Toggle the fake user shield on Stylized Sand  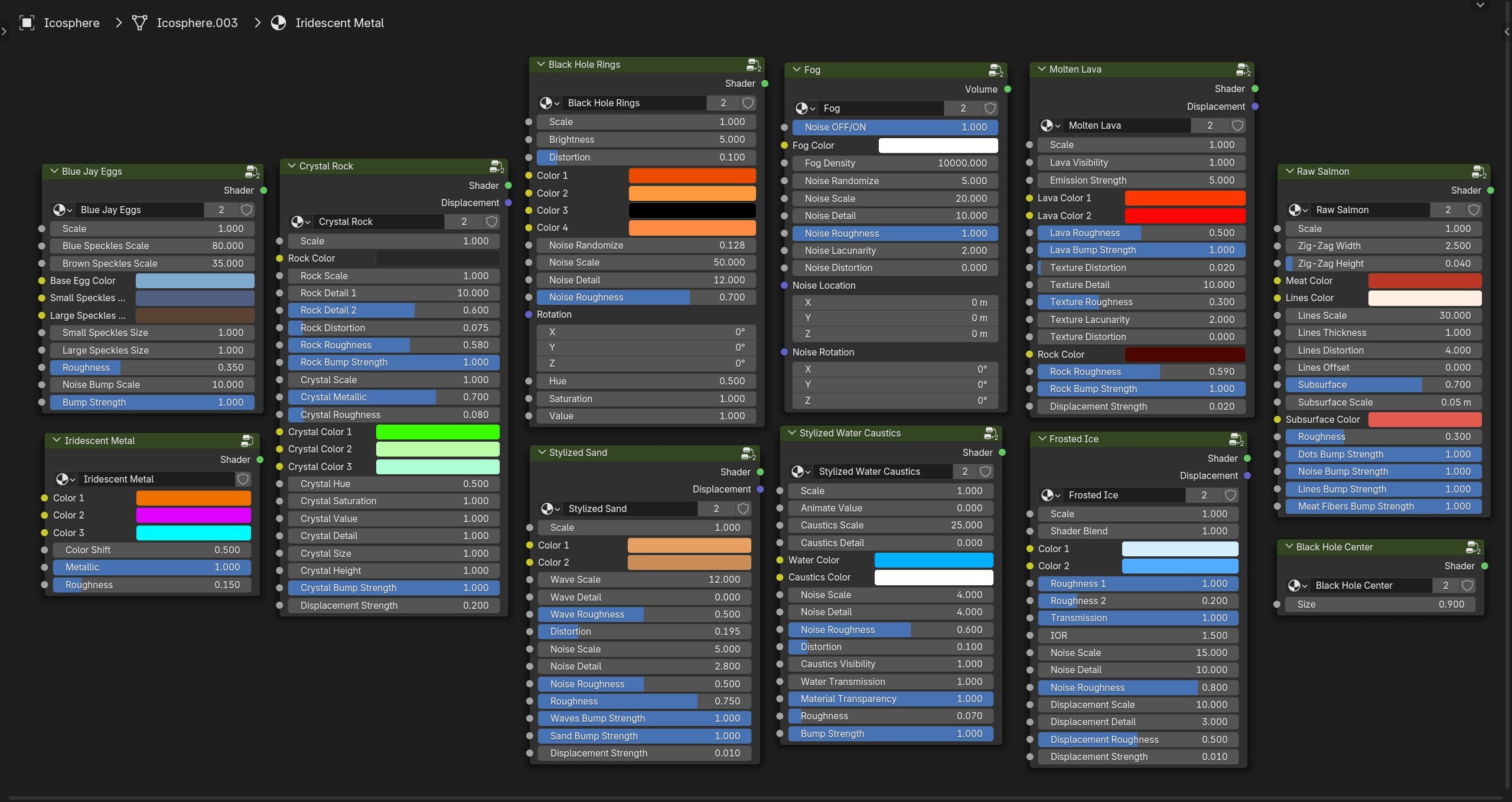pos(744,508)
